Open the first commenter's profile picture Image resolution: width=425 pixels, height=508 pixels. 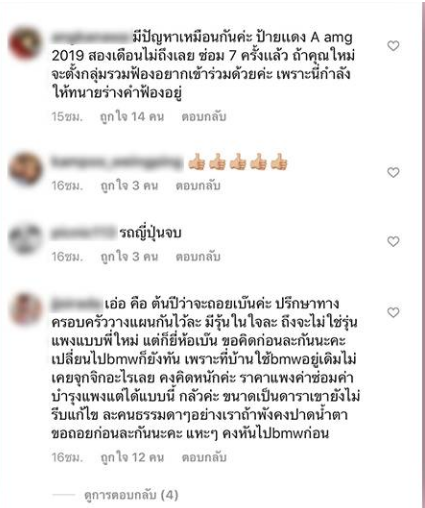pyautogui.click(x=26, y=44)
